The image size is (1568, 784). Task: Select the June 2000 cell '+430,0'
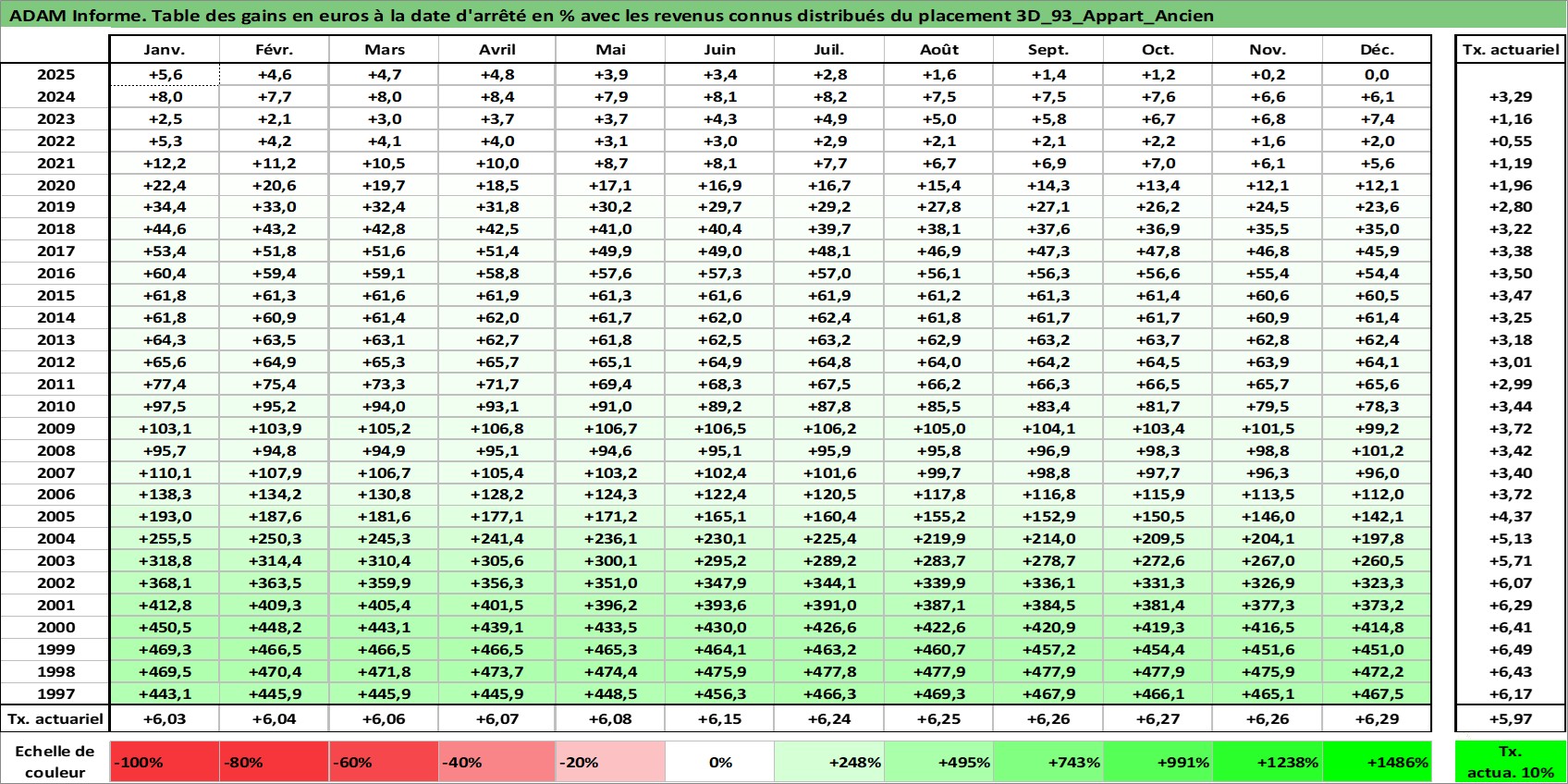click(x=720, y=627)
